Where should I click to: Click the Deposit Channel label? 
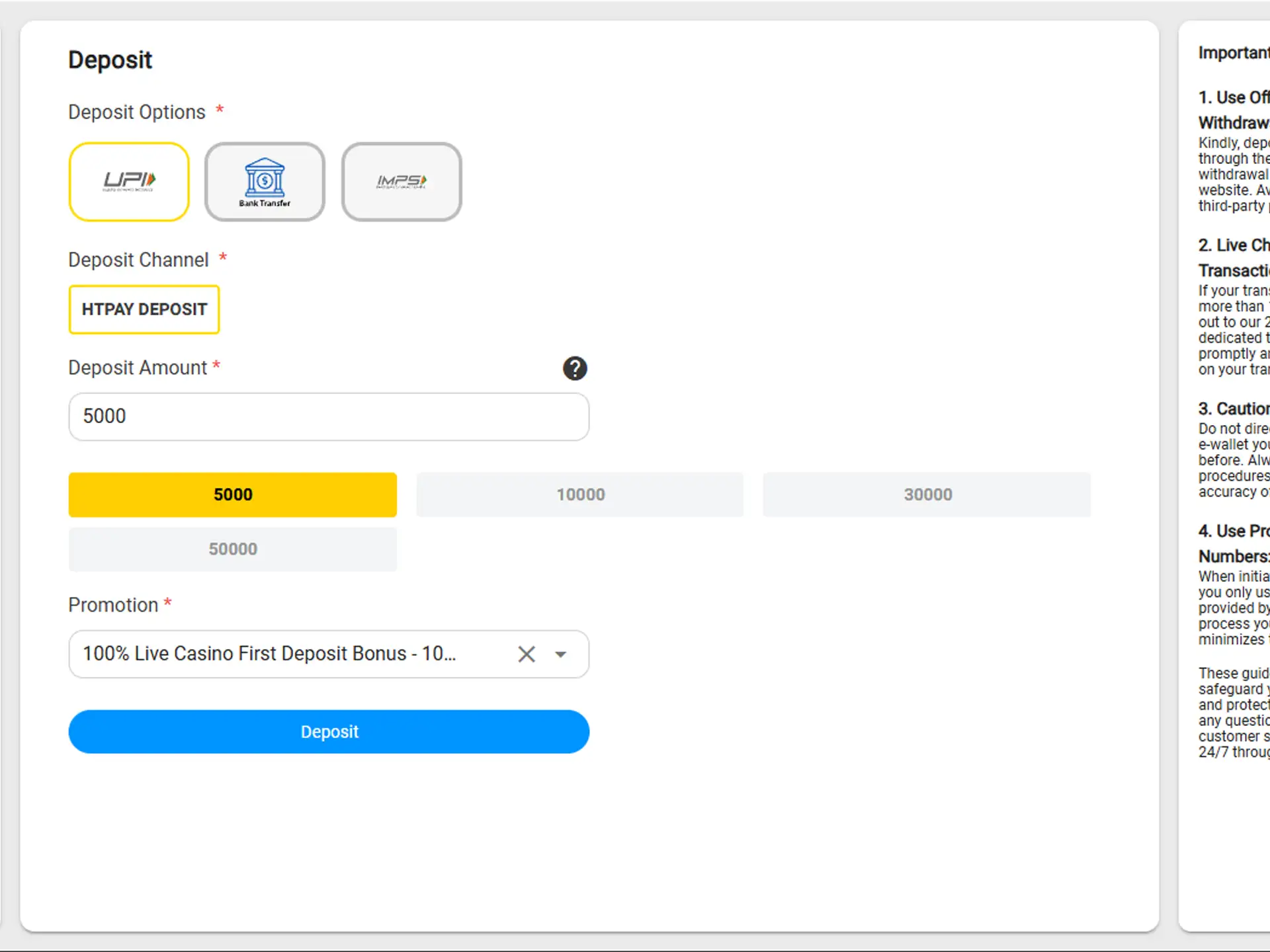(x=138, y=260)
